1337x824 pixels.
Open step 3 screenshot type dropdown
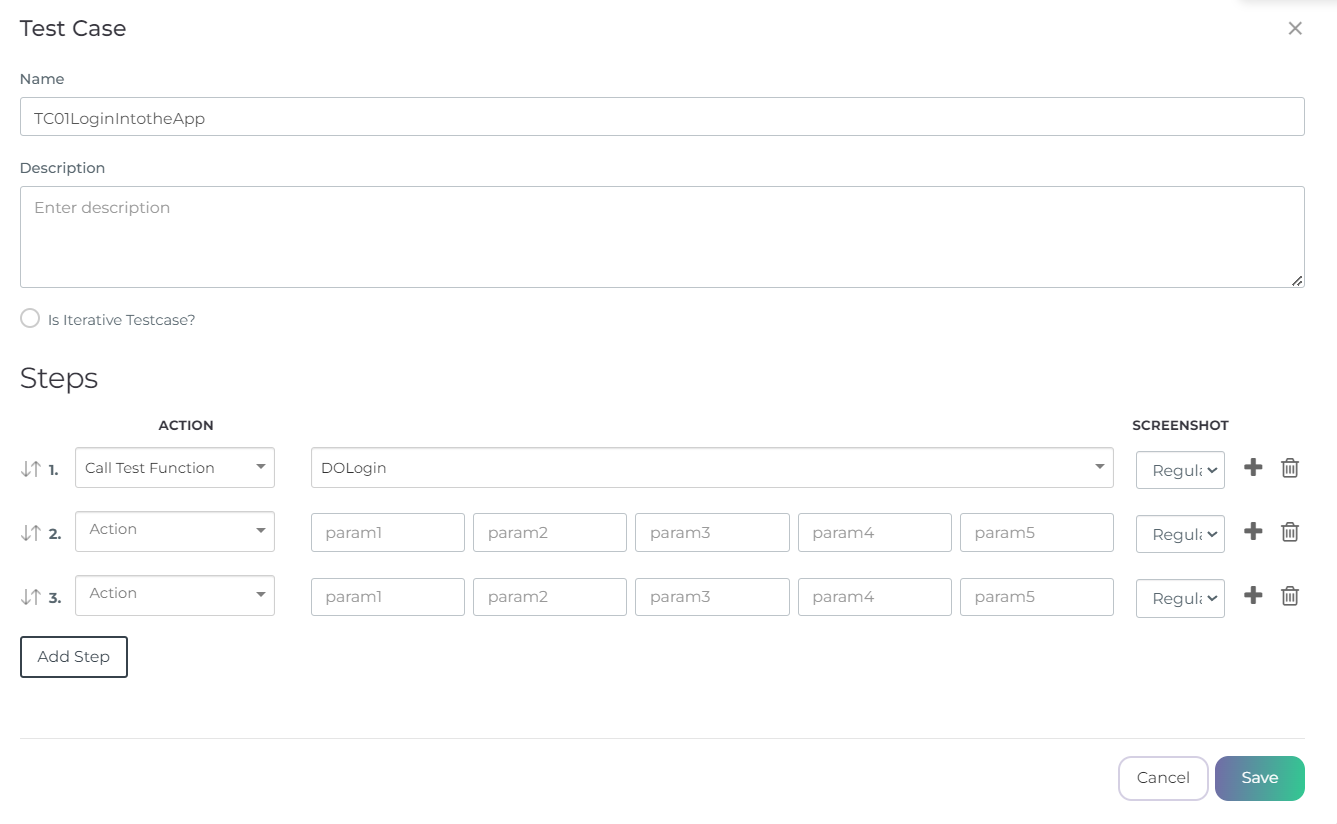pos(1180,598)
